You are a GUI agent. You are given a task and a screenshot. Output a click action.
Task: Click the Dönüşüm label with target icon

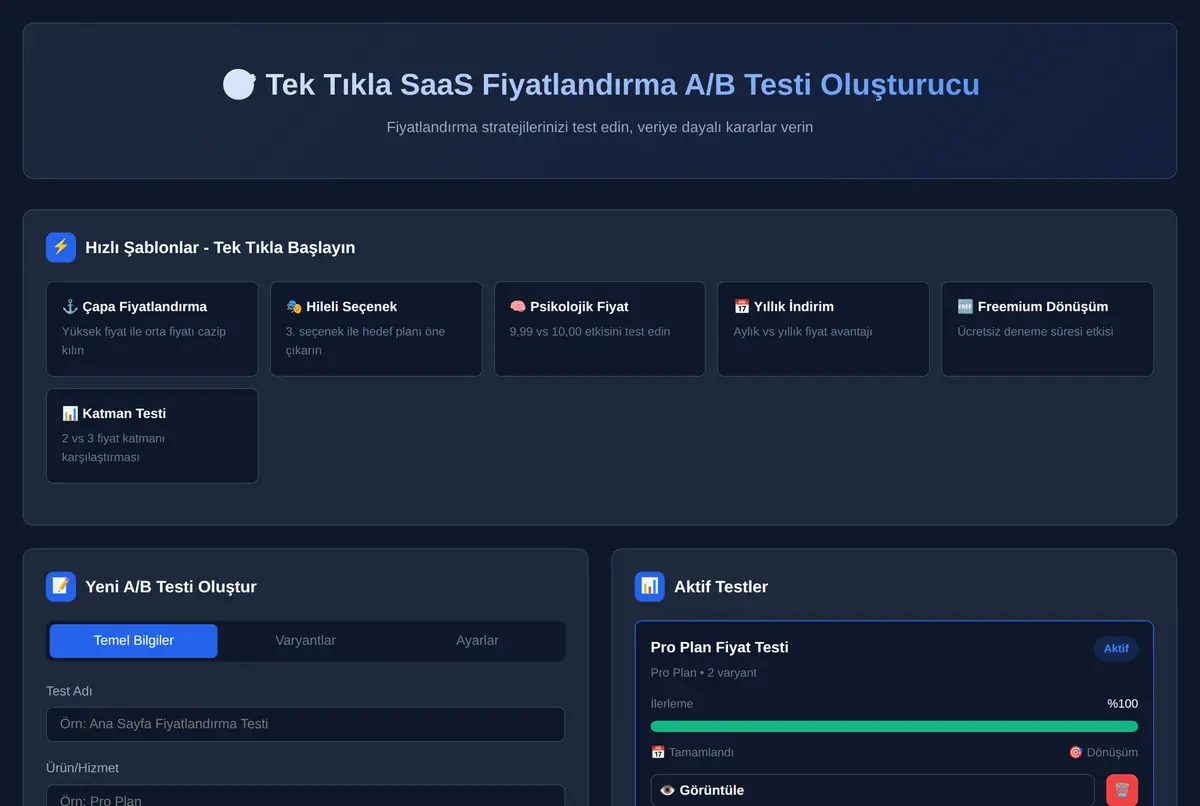[1103, 752]
